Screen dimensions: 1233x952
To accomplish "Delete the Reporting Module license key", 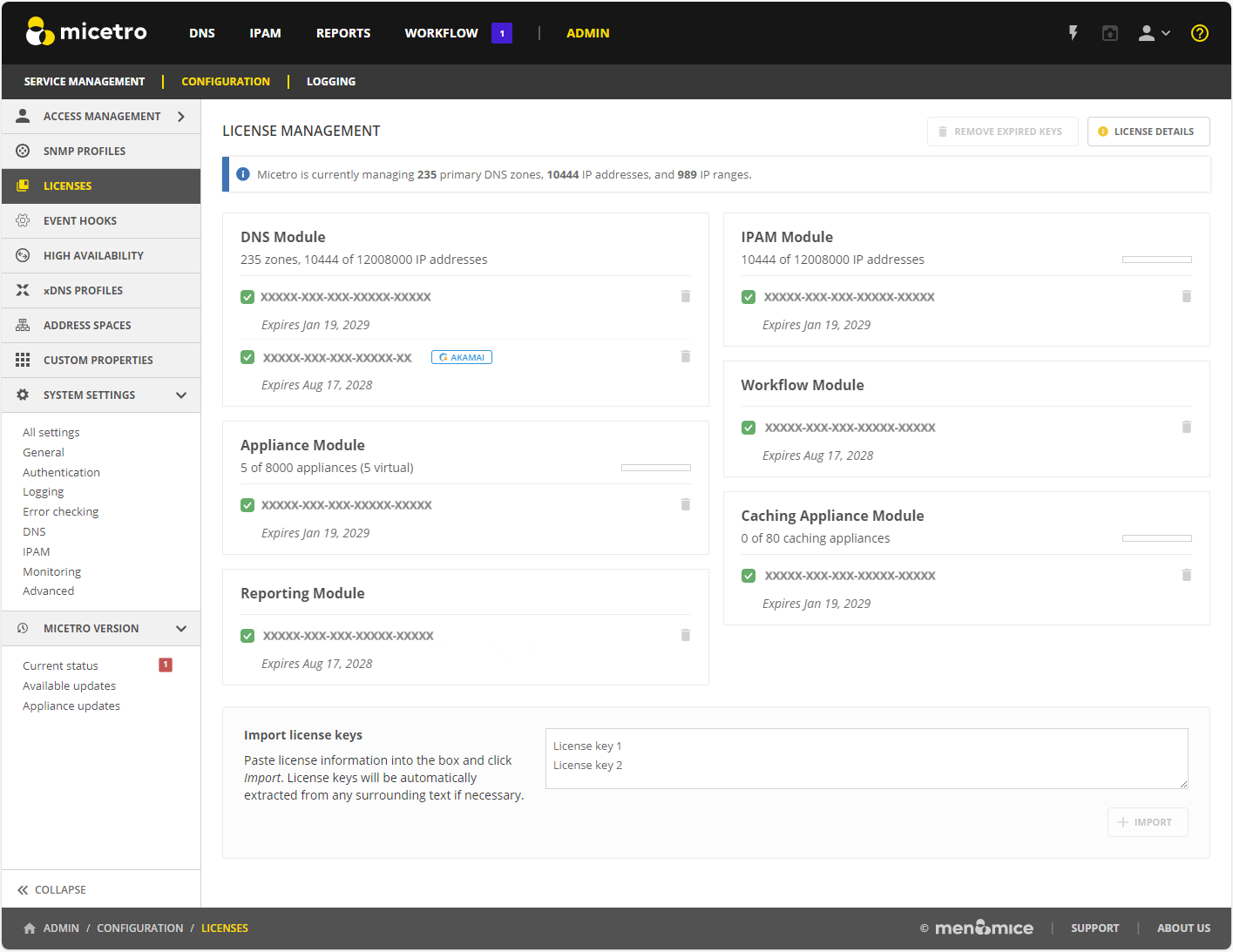I will click(686, 635).
